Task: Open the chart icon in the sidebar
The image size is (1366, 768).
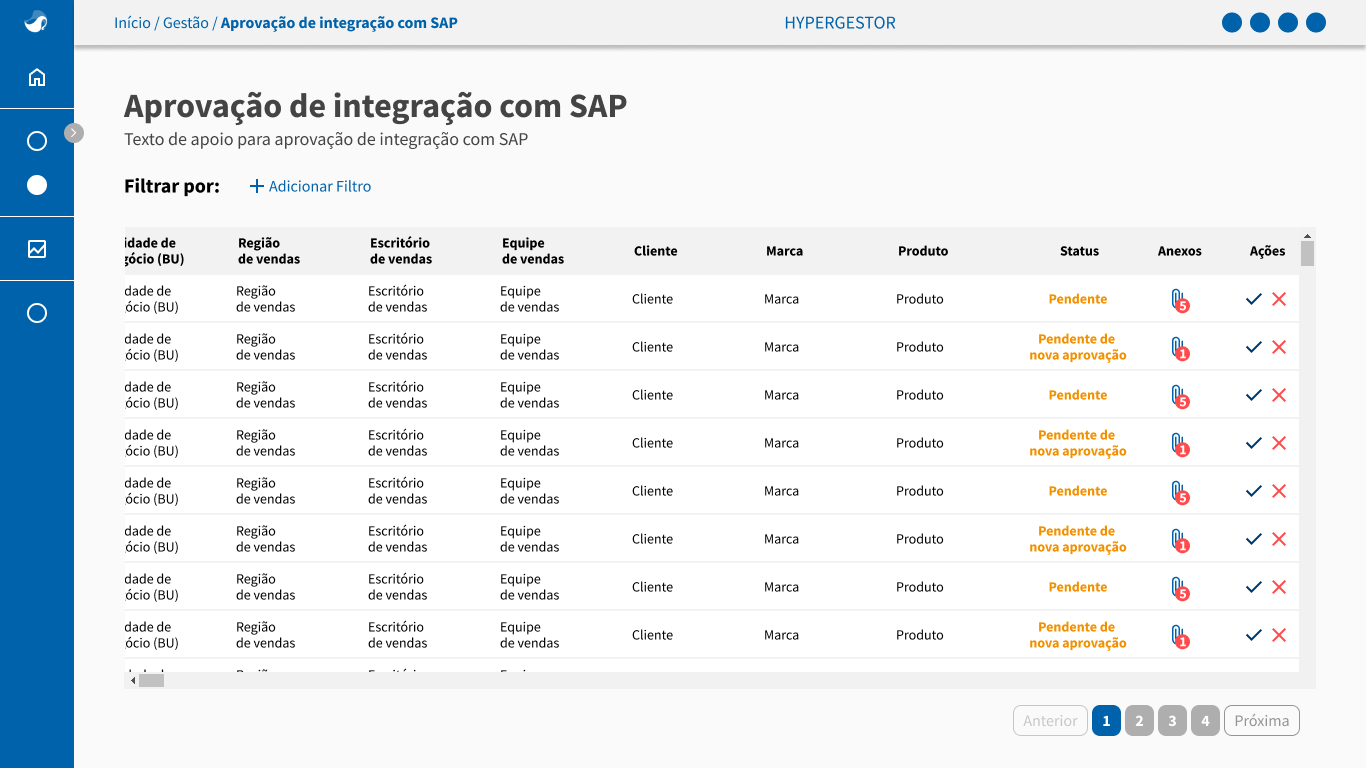Action: pos(37,249)
